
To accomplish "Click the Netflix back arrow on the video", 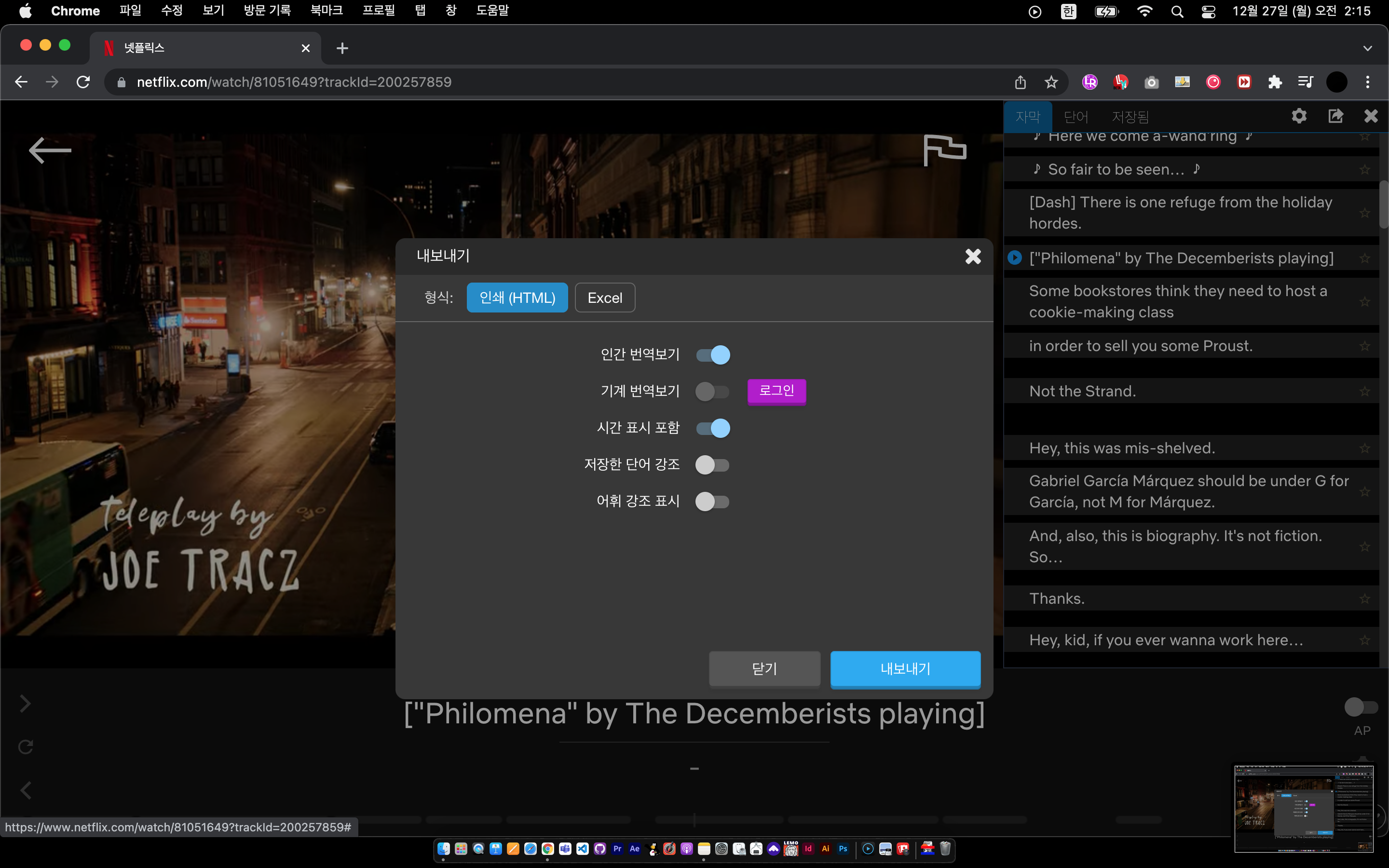I will click(50, 150).
